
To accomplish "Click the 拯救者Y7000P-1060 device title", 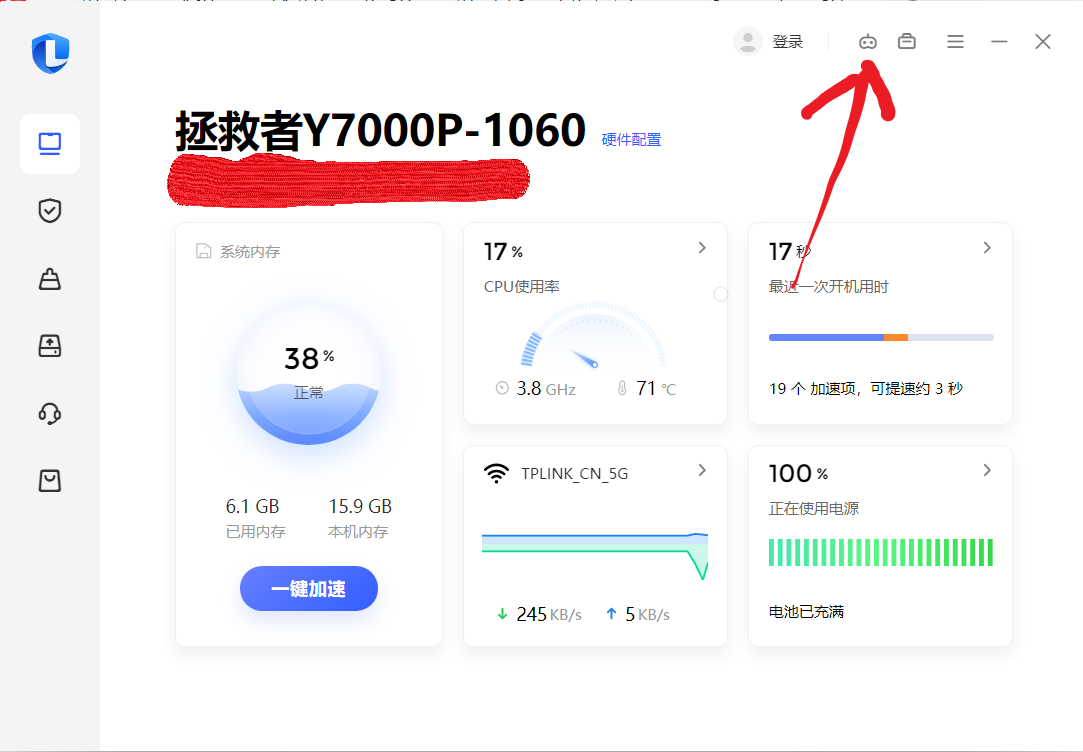I will pyautogui.click(x=381, y=131).
